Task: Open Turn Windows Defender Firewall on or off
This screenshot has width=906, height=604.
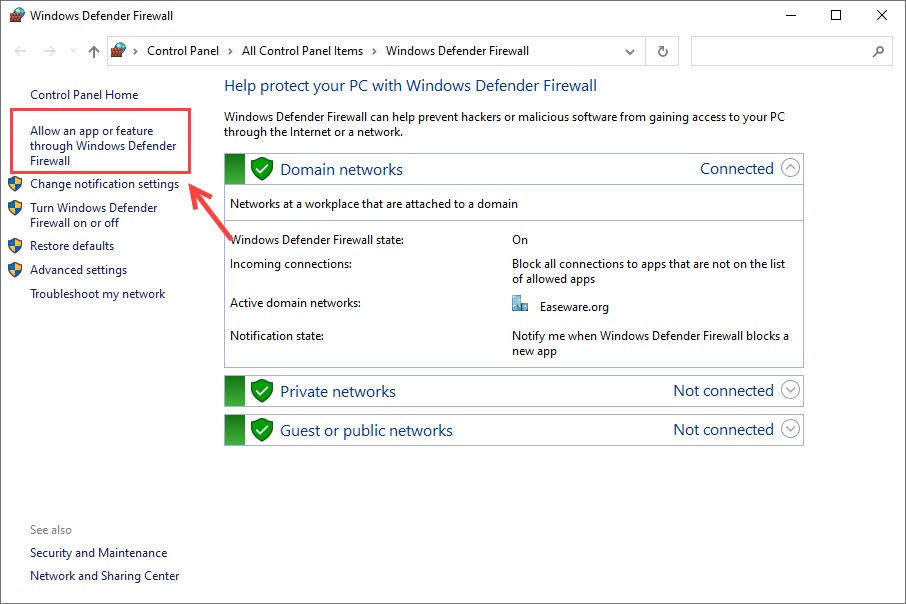Action: (x=94, y=215)
